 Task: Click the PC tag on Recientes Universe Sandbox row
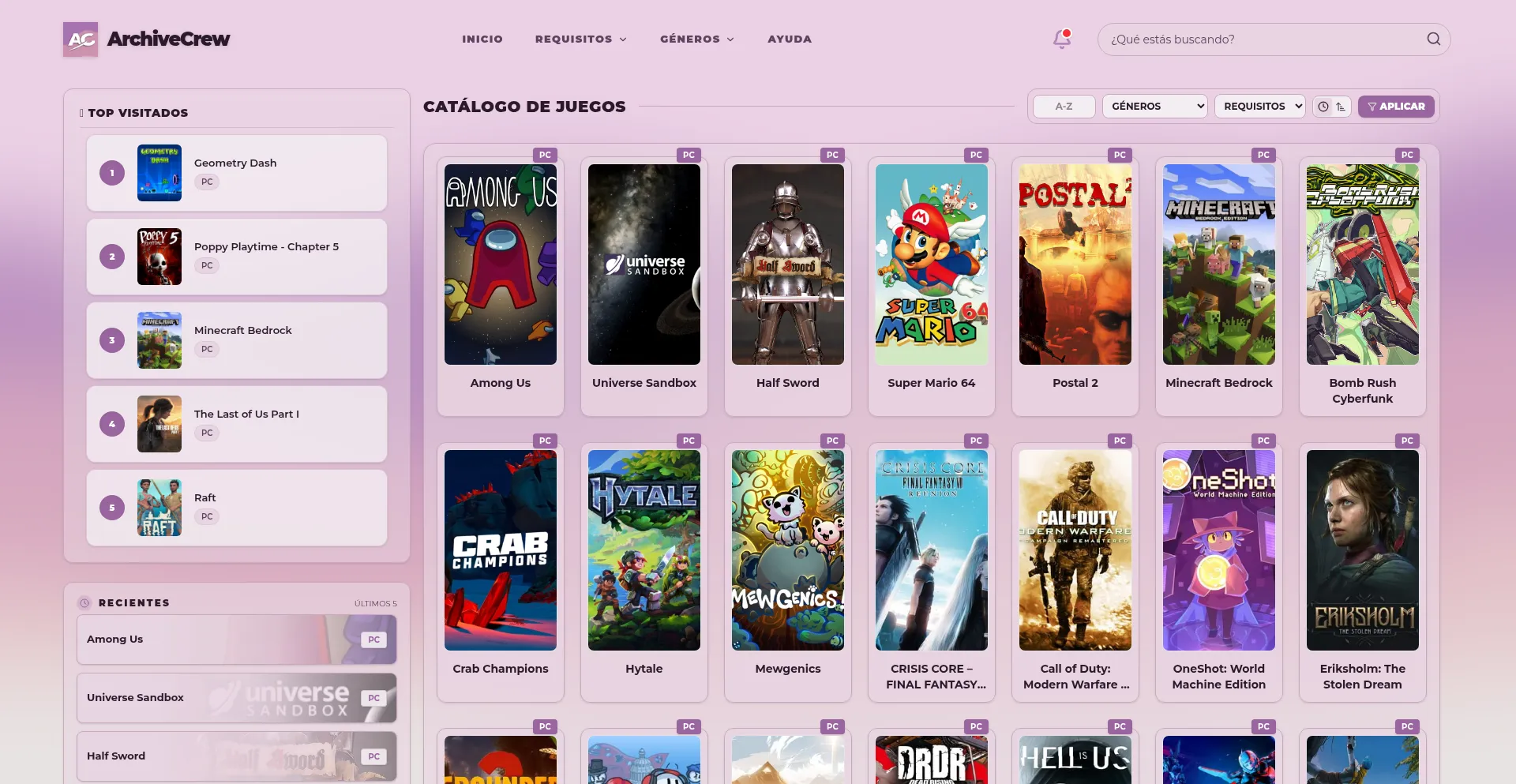pos(374,698)
